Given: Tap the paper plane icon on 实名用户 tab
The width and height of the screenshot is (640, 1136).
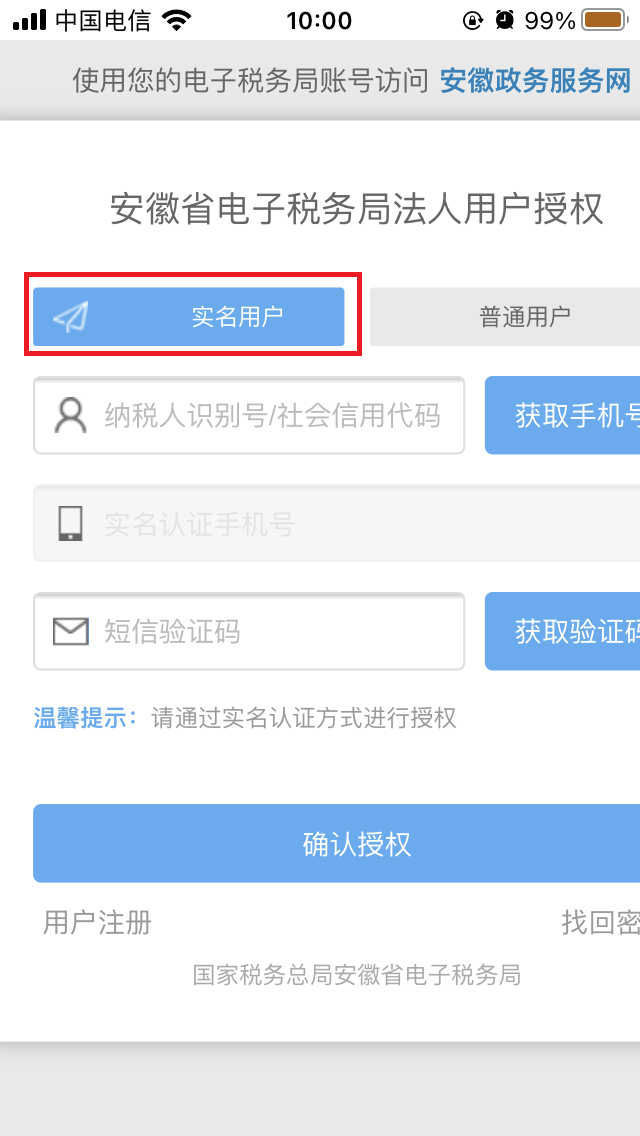Looking at the screenshot, I should 71,317.
